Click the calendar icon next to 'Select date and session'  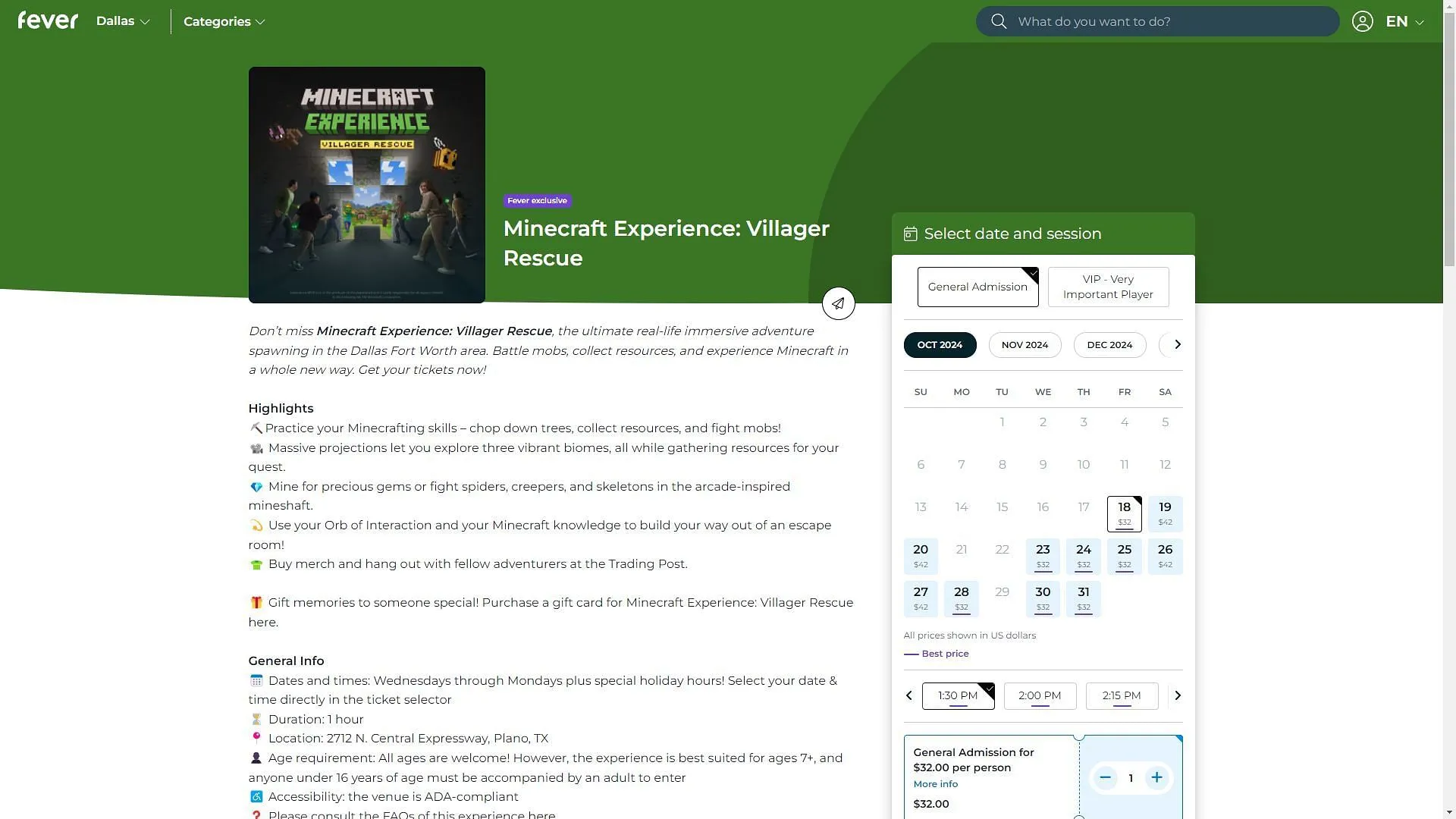(x=910, y=233)
